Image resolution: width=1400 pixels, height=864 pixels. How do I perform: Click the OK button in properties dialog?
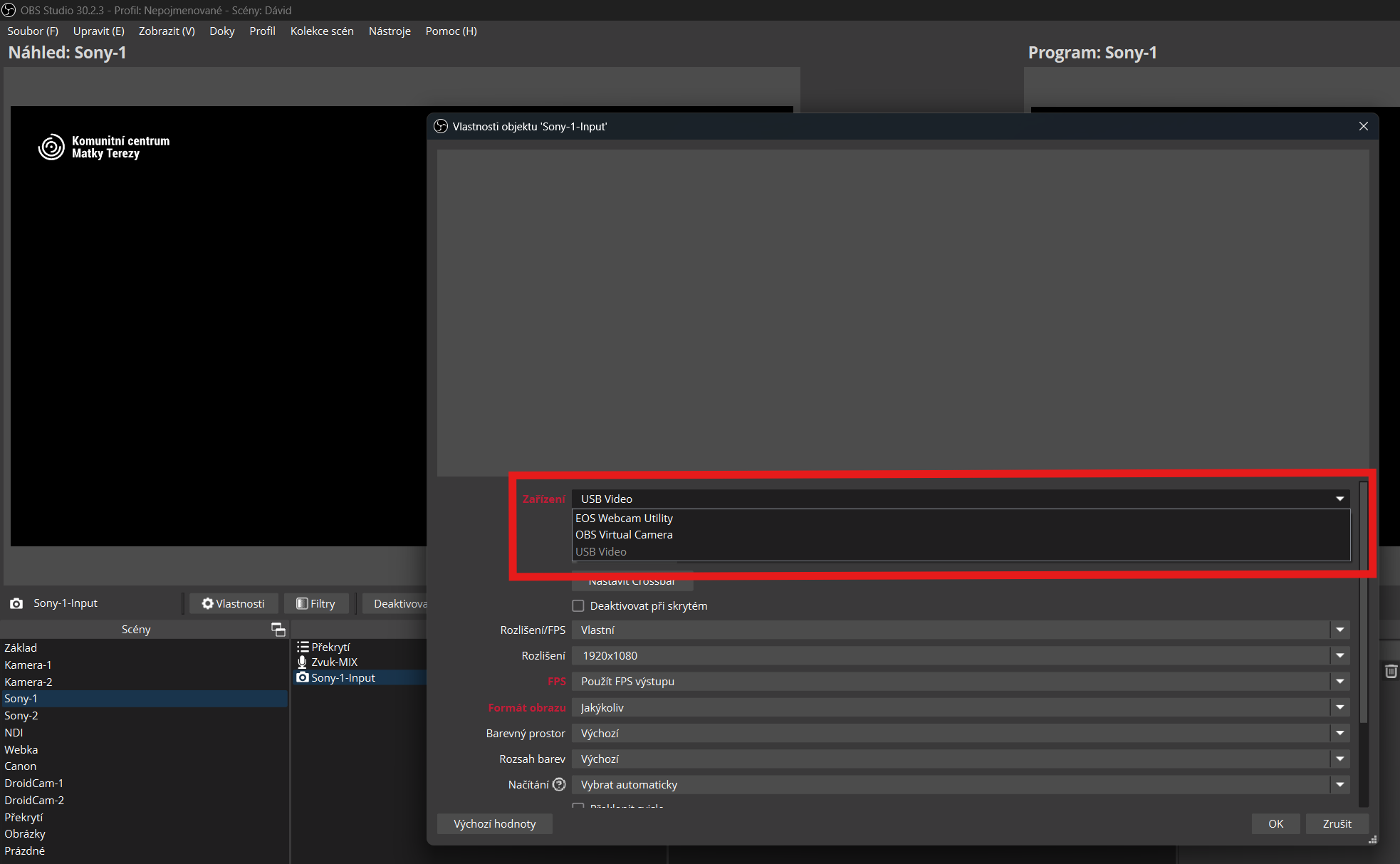(x=1275, y=823)
